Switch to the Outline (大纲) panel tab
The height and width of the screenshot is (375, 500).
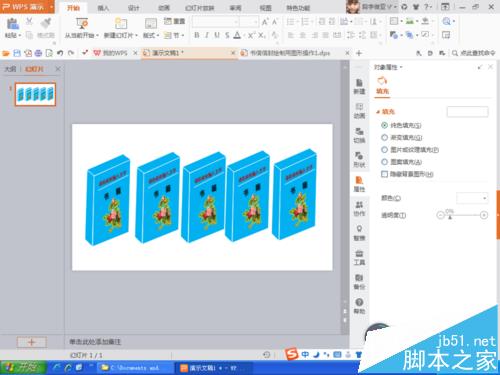point(10,69)
